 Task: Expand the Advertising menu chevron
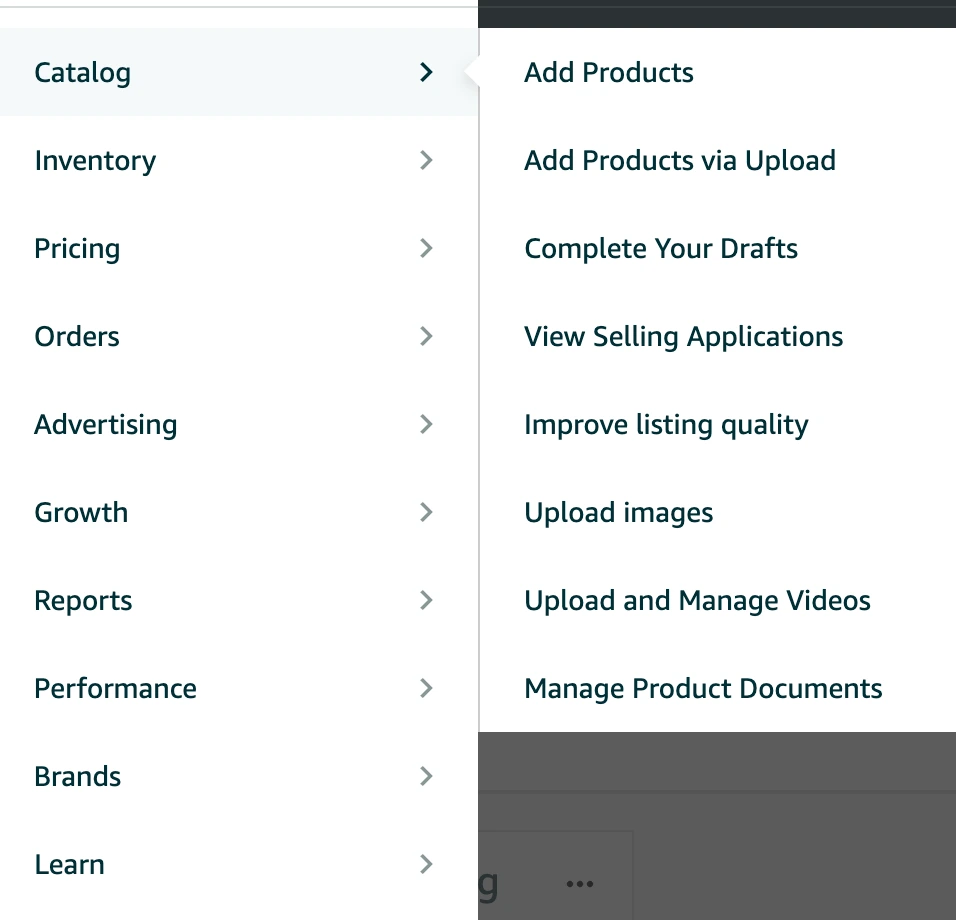click(427, 424)
